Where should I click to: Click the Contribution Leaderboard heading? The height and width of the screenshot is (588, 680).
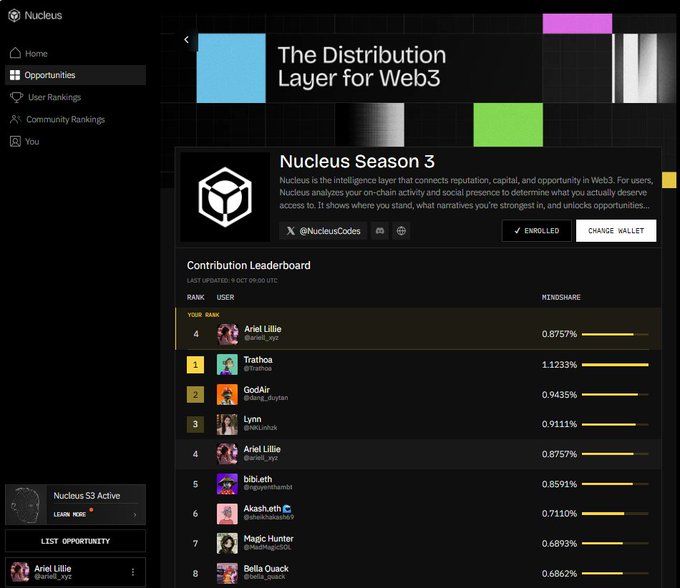(248, 265)
